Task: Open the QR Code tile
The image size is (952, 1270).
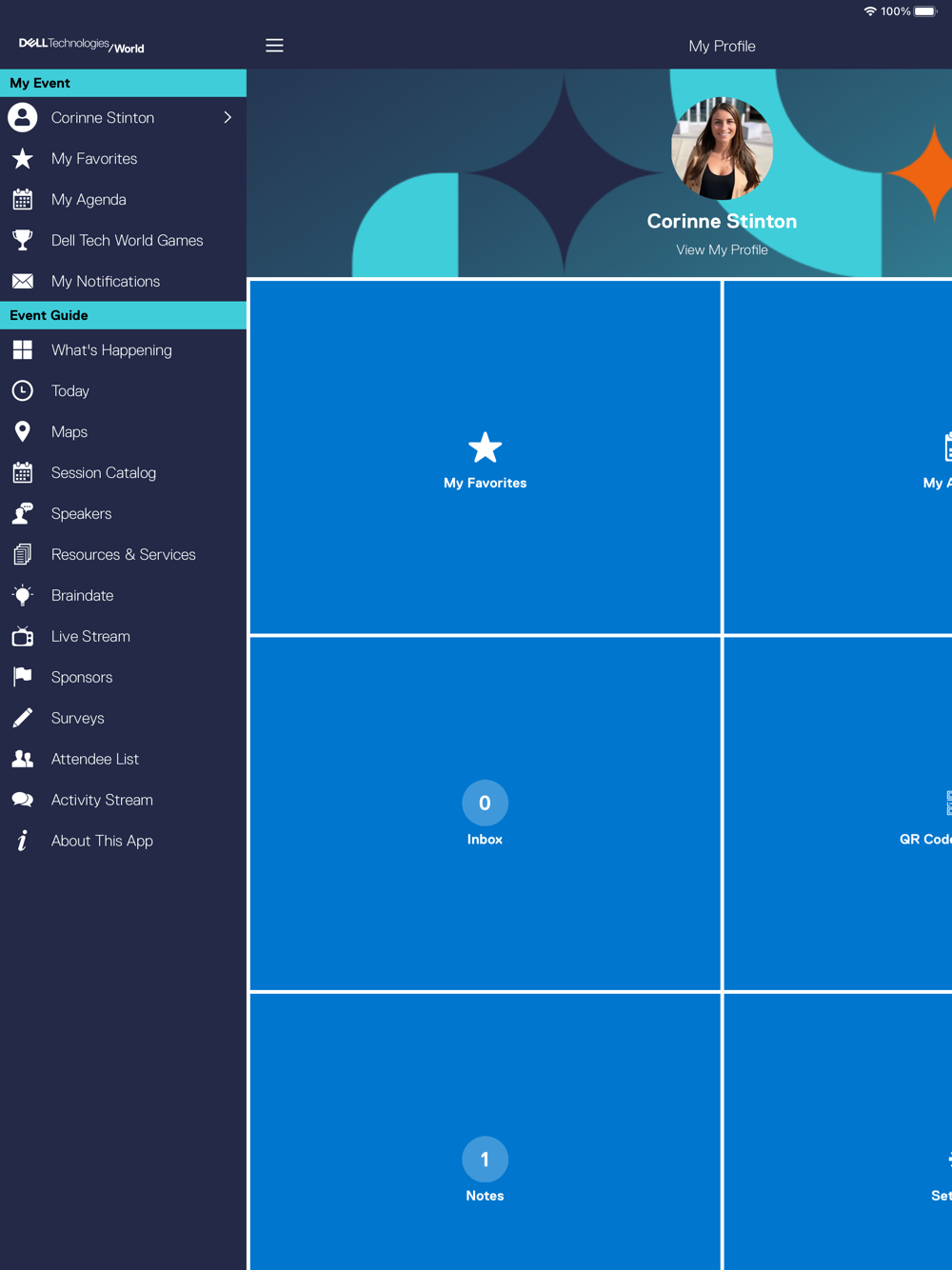Action: (x=839, y=814)
